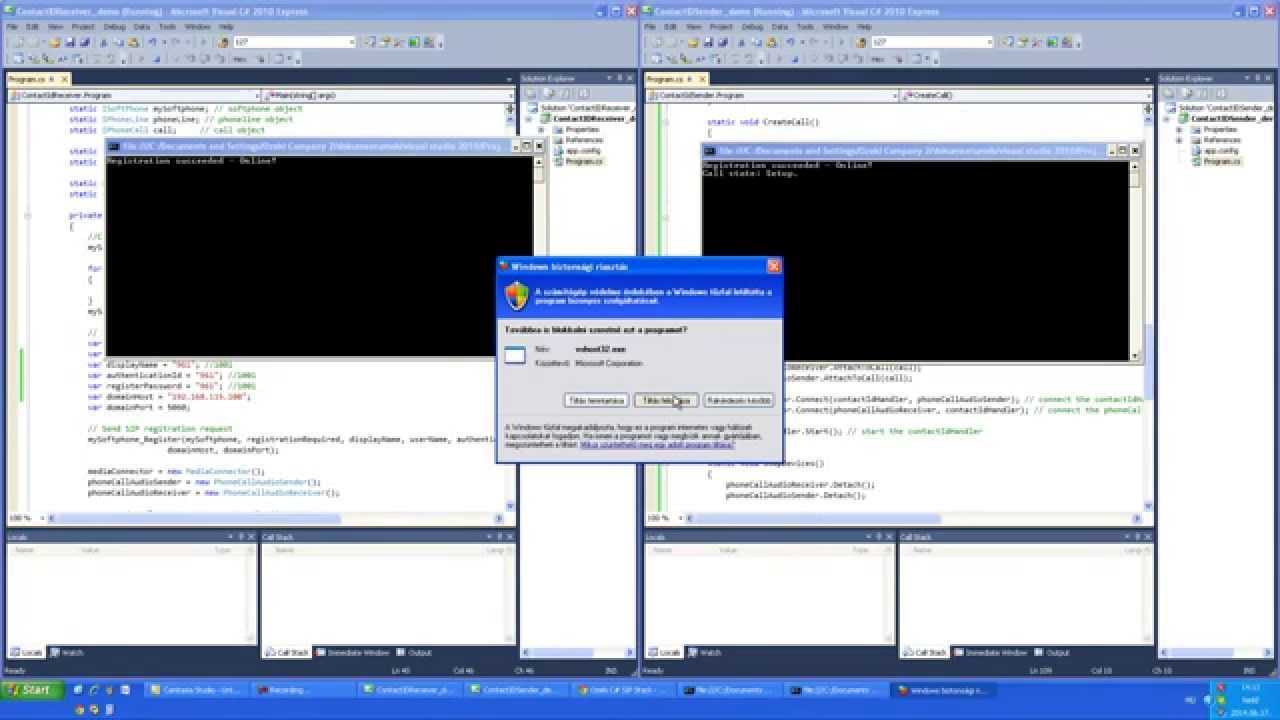Click Find in Files icon in Receiver toolbar
Image resolution: width=1280 pixels, height=720 pixels.
click(x=222, y=42)
